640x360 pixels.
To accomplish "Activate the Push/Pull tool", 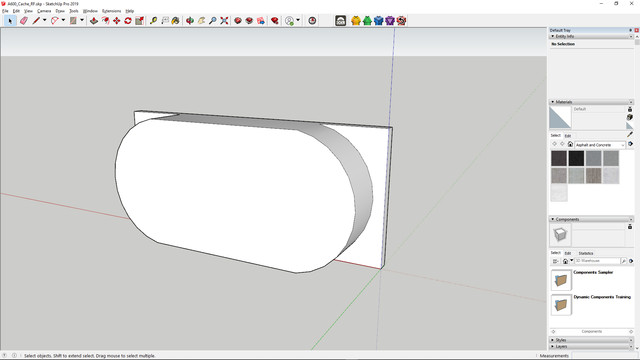I will pos(94,20).
